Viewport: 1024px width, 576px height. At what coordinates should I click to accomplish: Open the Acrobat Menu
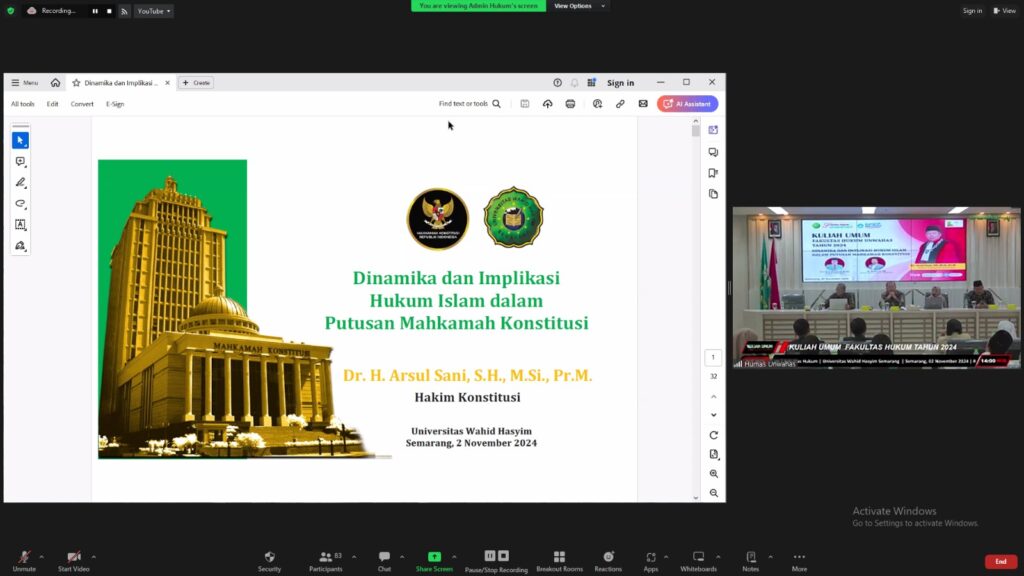point(25,83)
